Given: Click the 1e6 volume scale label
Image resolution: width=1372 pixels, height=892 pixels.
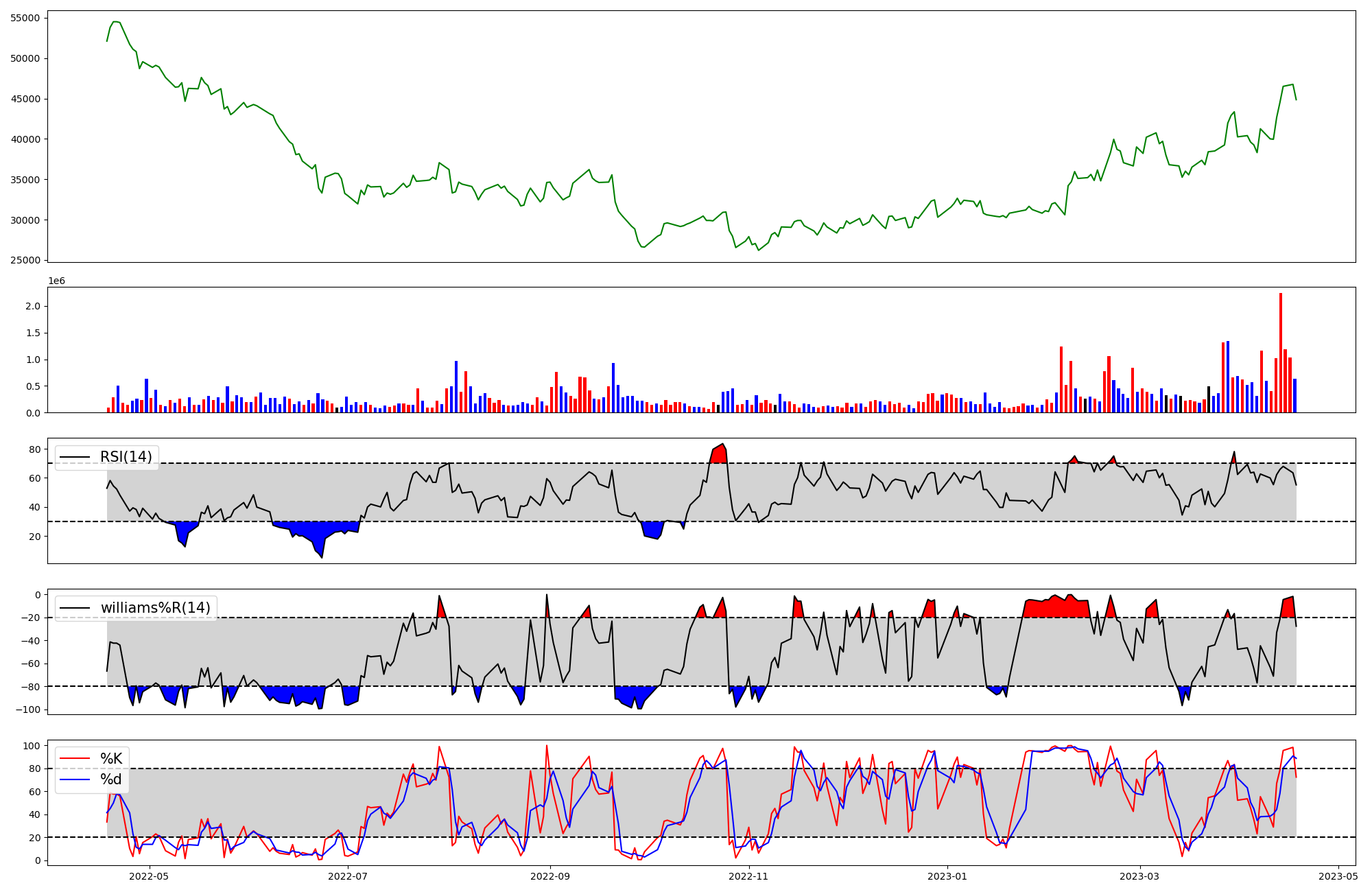Looking at the screenshot, I should [56, 281].
